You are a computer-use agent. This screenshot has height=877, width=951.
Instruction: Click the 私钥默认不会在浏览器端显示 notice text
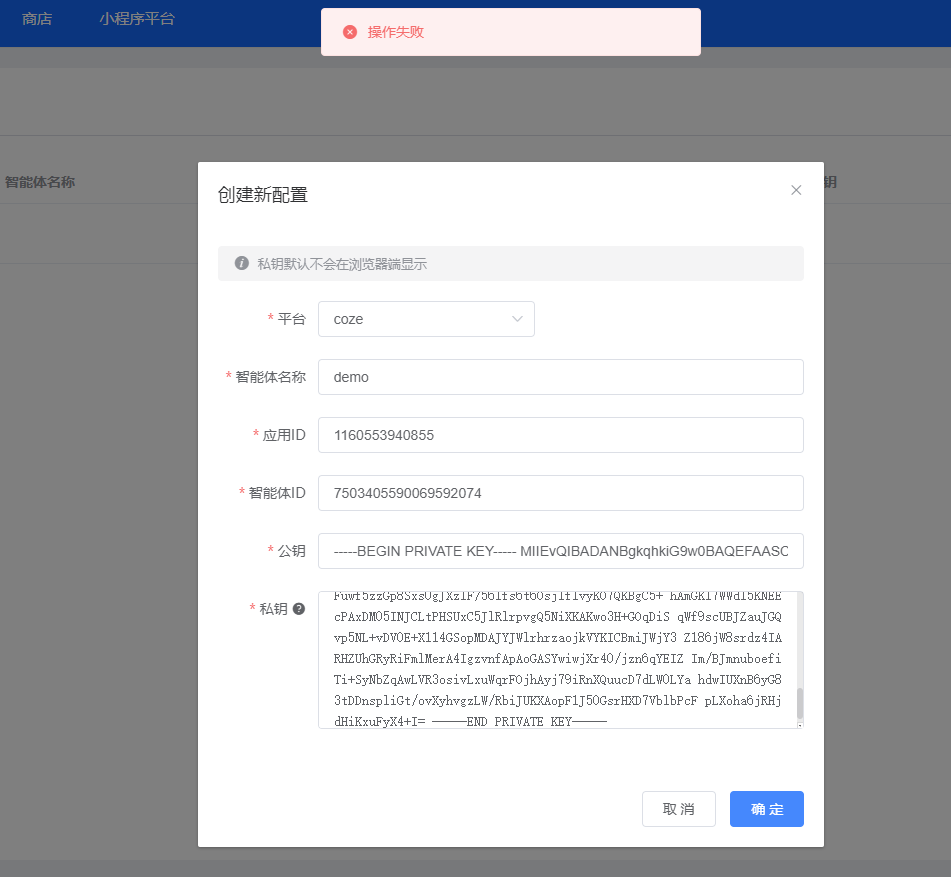tap(342, 264)
